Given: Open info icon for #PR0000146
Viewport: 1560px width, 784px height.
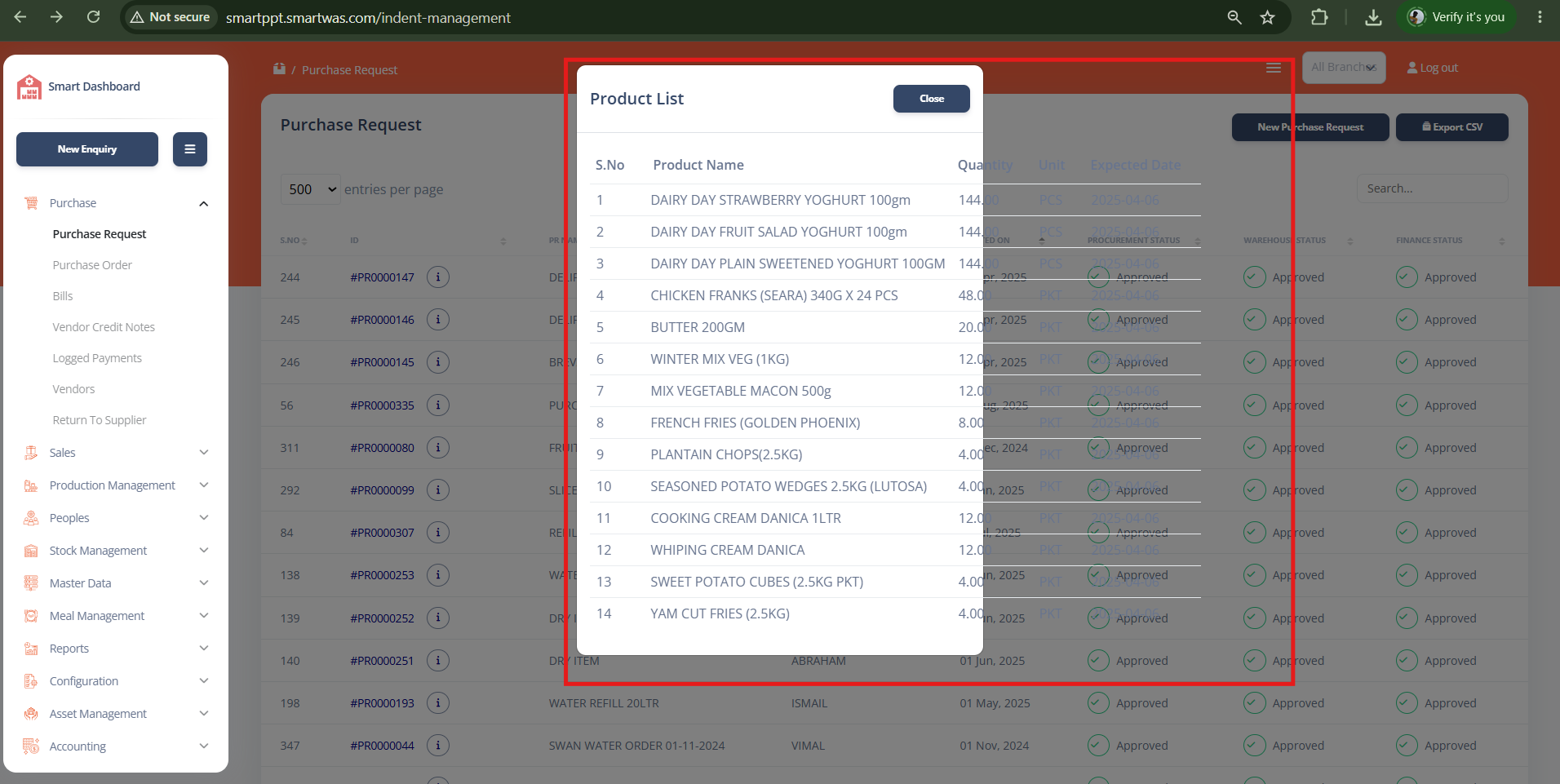Looking at the screenshot, I should click(x=438, y=320).
